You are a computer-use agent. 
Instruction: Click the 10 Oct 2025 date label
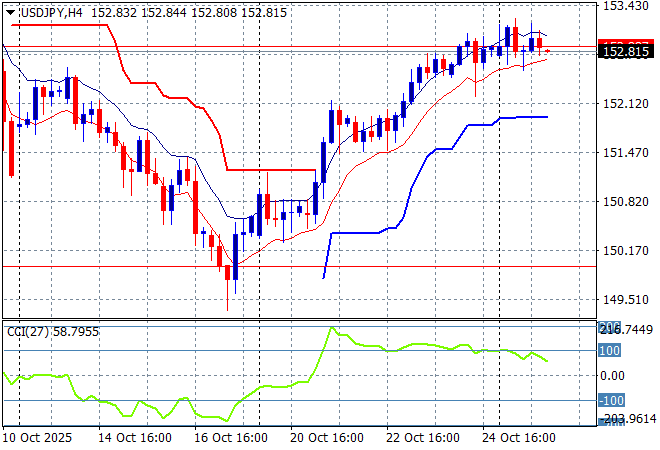point(40,438)
